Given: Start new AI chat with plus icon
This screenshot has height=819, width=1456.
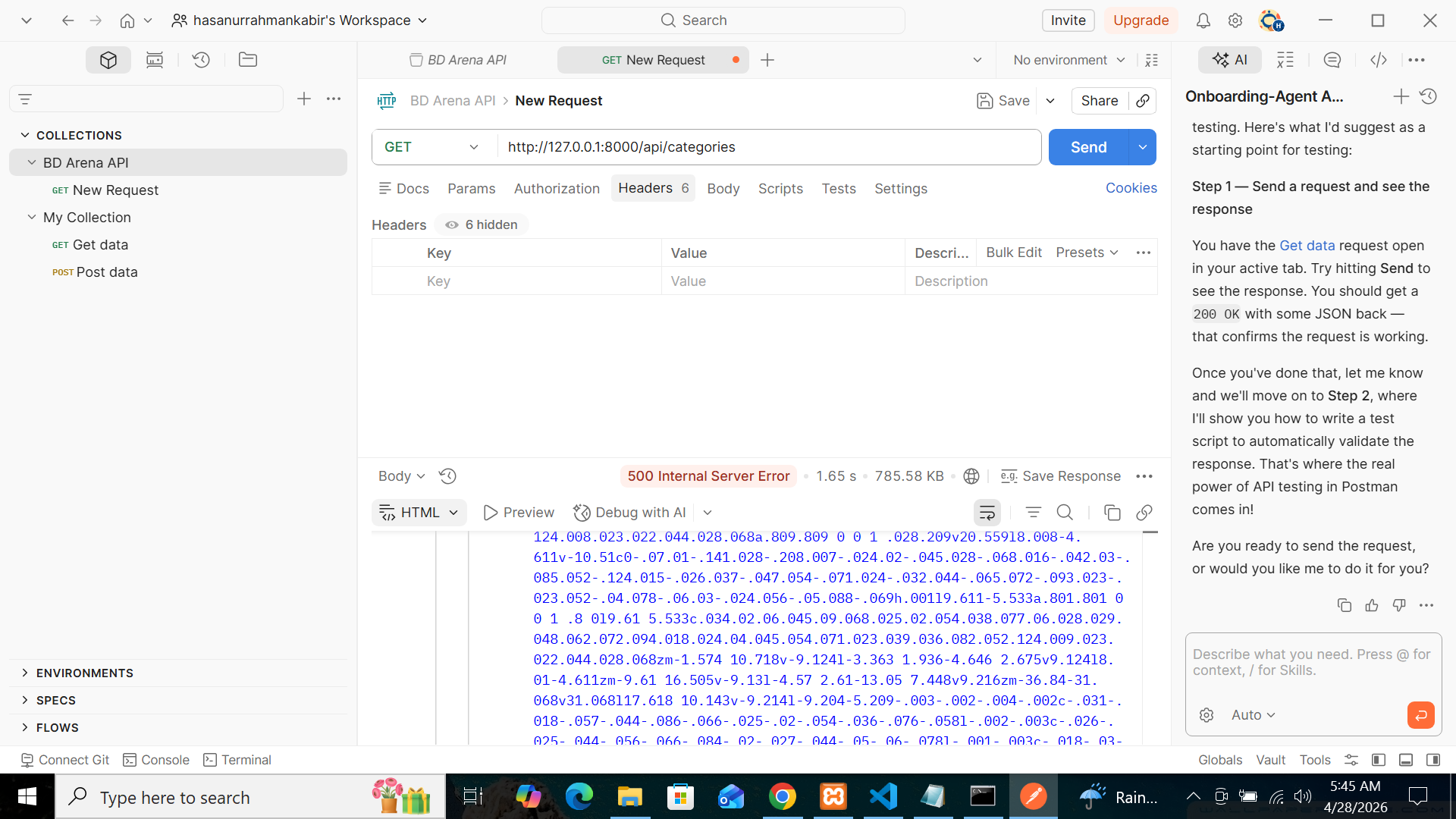Looking at the screenshot, I should coord(1401,96).
